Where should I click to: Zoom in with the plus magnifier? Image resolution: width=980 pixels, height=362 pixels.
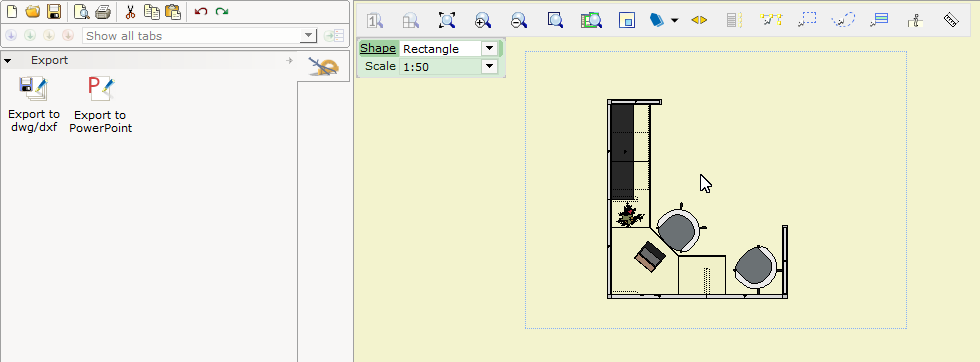(482, 20)
